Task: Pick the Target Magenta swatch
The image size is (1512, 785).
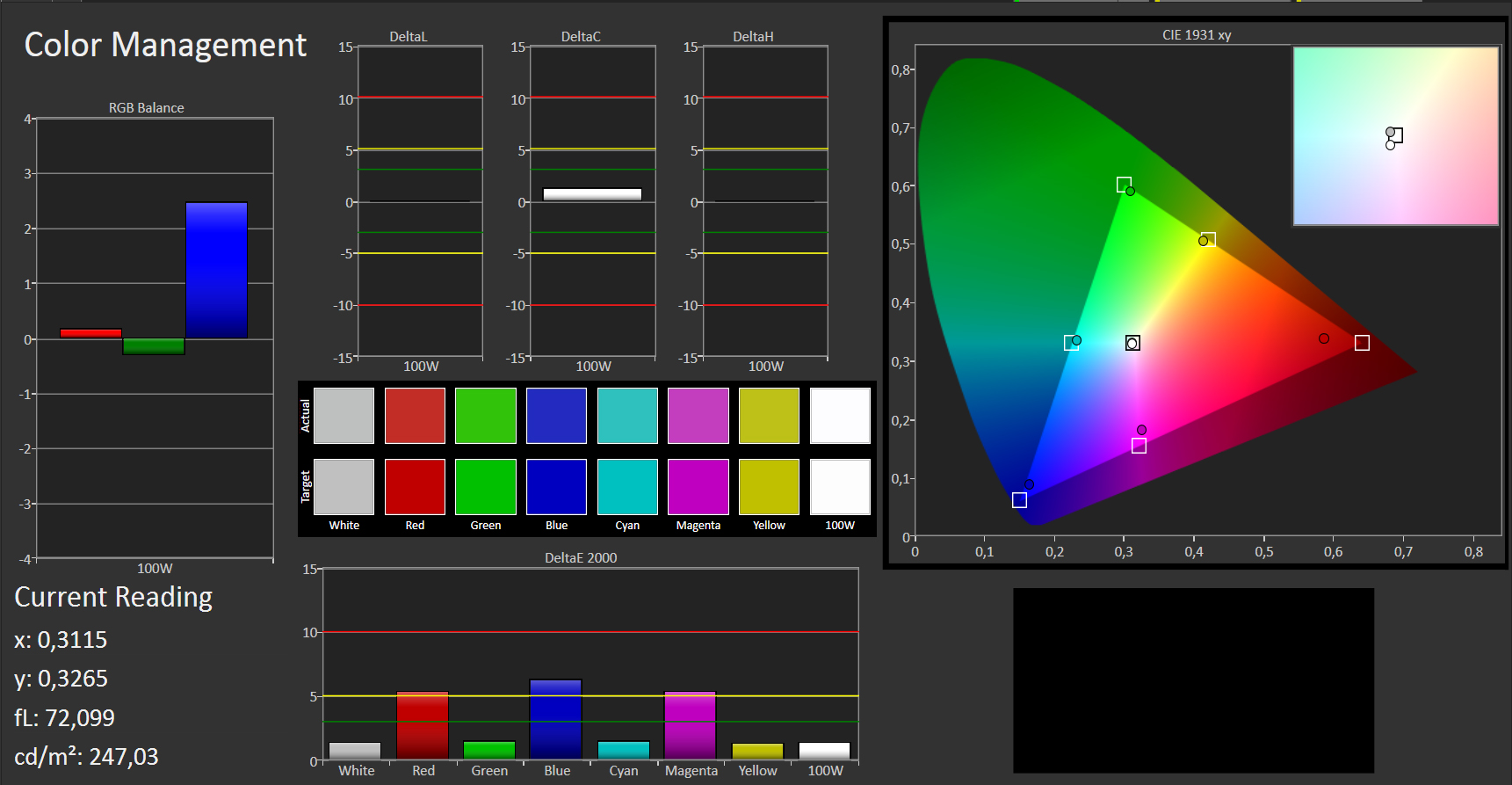Action: (x=698, y=487)
